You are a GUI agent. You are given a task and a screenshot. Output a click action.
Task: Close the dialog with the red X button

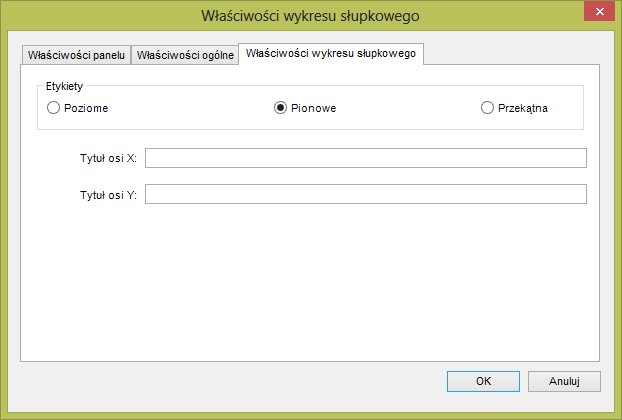click(x=599, y=12)
